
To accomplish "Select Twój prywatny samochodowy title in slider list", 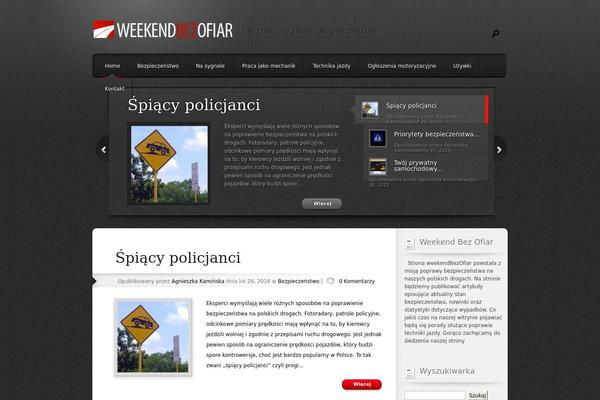I will click(x=417, y=166).
